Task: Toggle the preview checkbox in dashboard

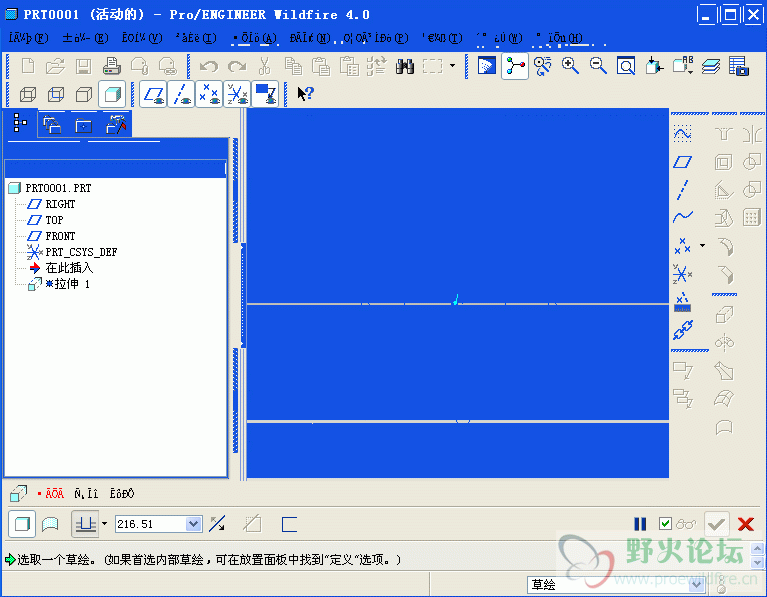Action: (x=665, y=524)
